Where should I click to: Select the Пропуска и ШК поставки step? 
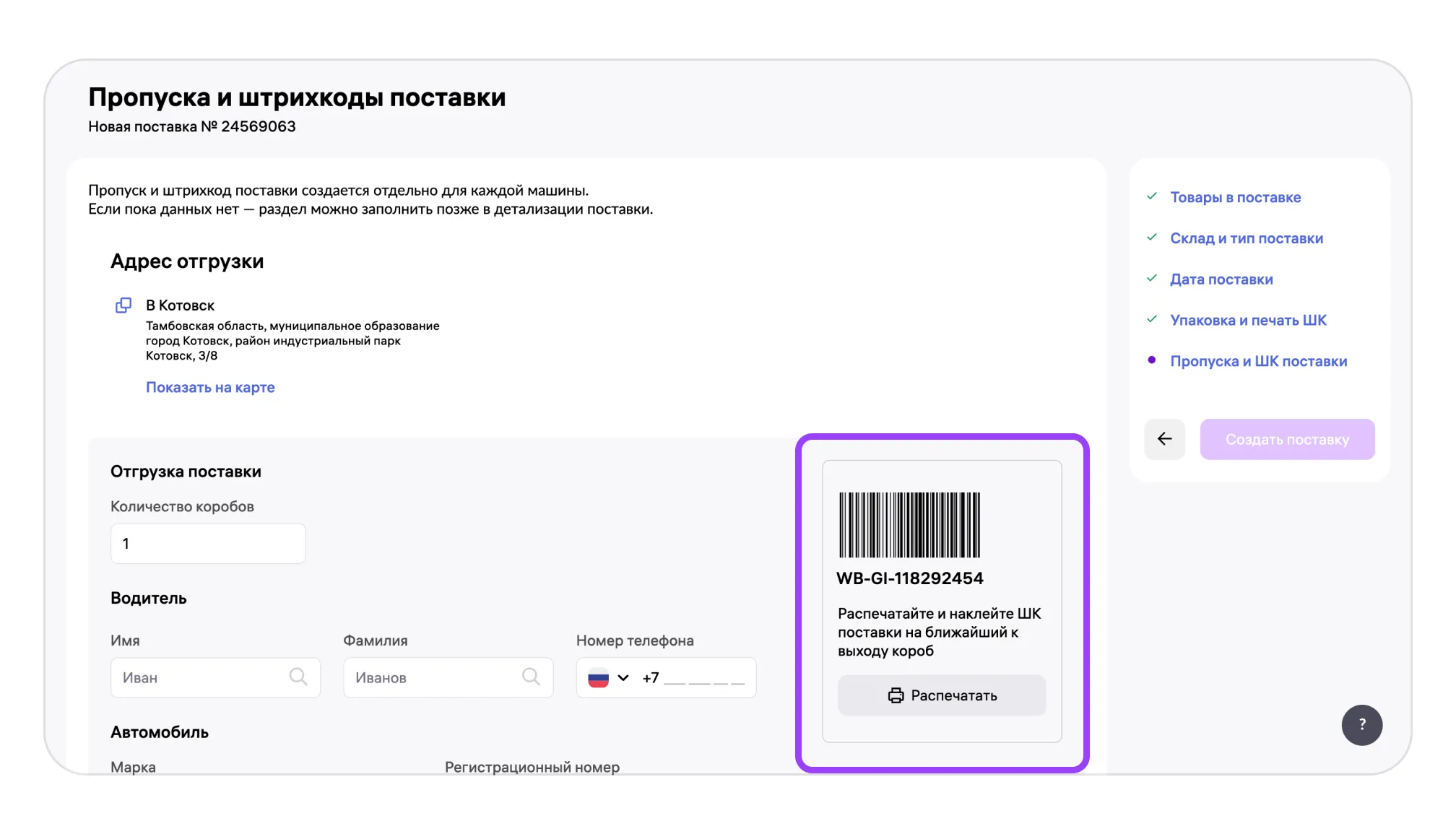(1258, 361)
